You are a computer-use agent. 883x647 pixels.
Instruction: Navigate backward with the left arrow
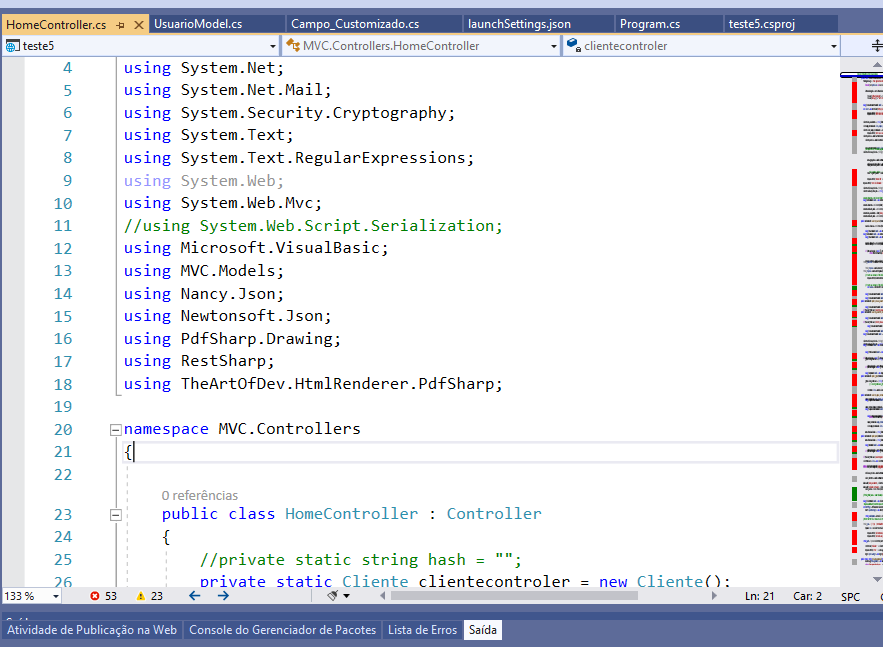195,595
